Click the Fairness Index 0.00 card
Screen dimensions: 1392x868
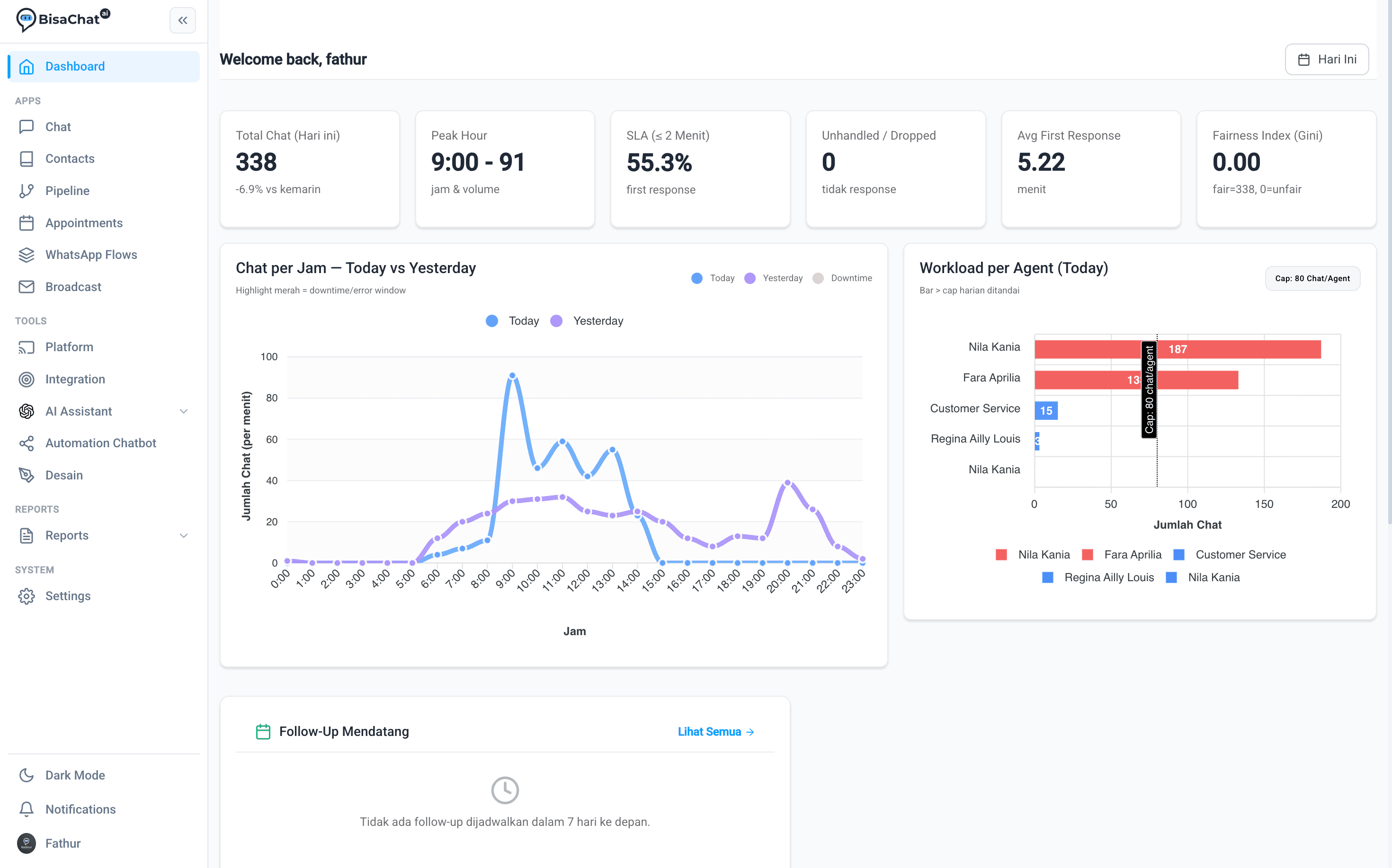pyautogui.click(x=1286, y=169)
